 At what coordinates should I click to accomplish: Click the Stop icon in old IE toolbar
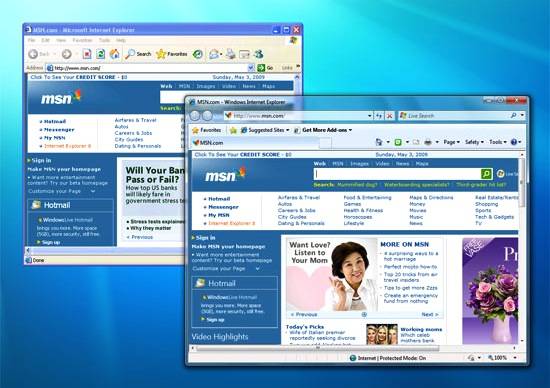(x=87, y=54)
